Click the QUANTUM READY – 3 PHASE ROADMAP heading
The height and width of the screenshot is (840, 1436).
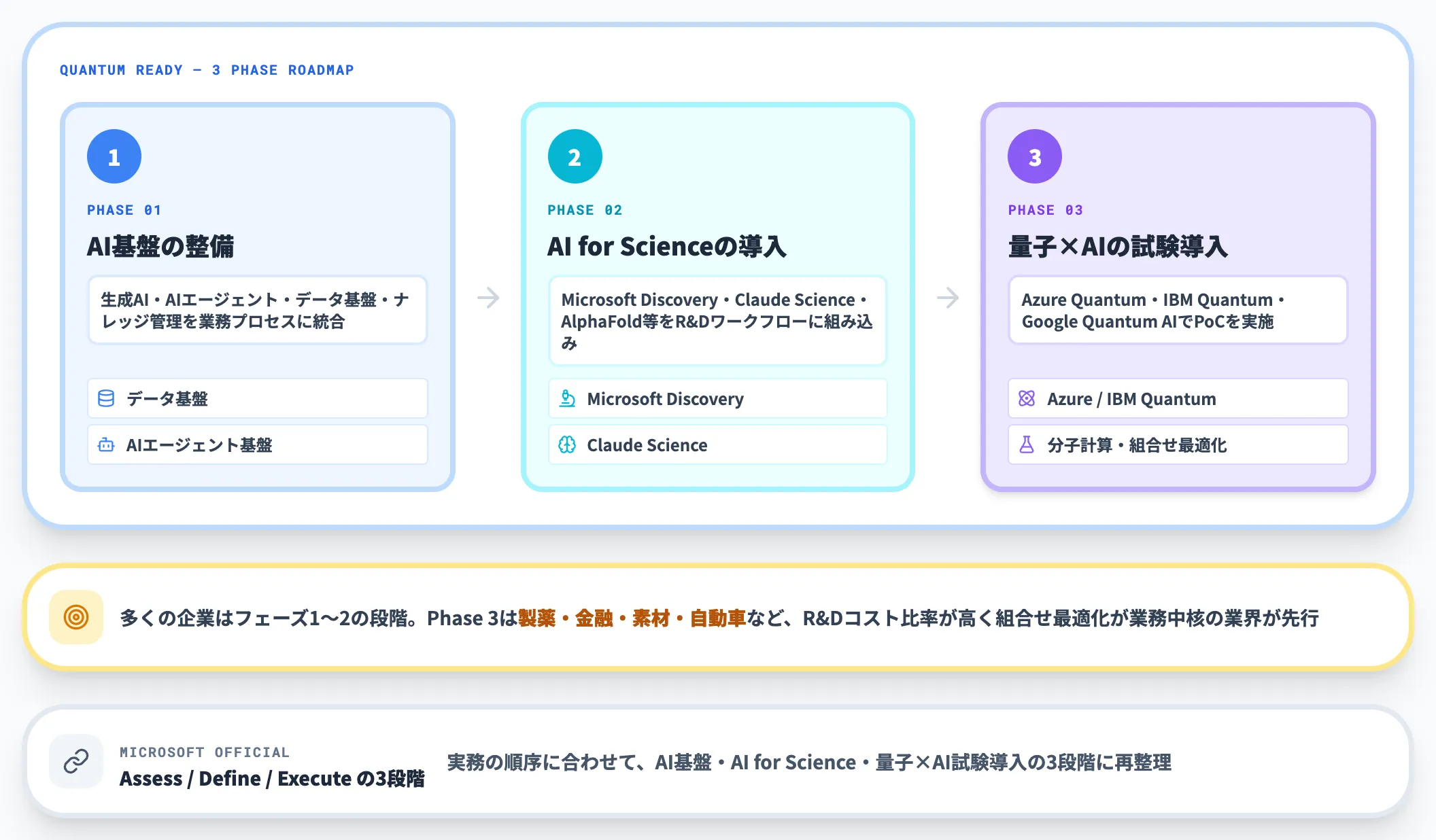[207, 70]
